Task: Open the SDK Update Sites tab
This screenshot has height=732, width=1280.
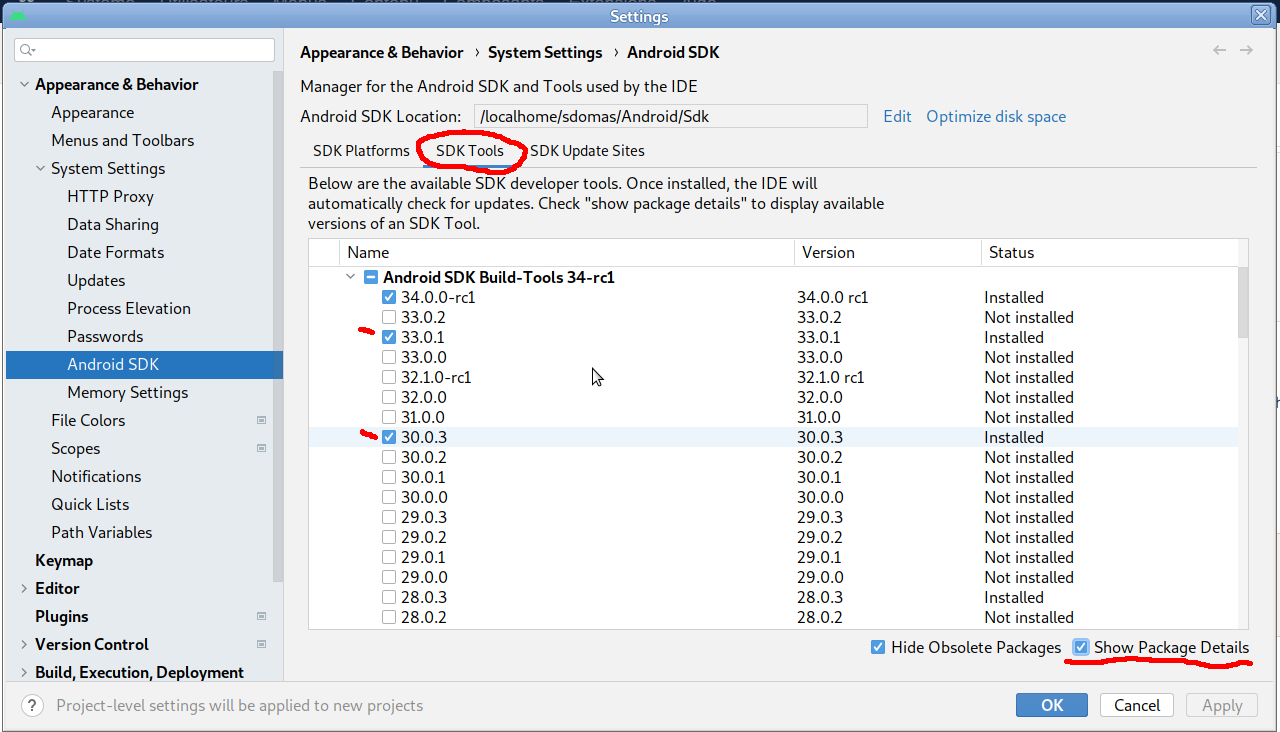Action: click(x=587, y=151)
